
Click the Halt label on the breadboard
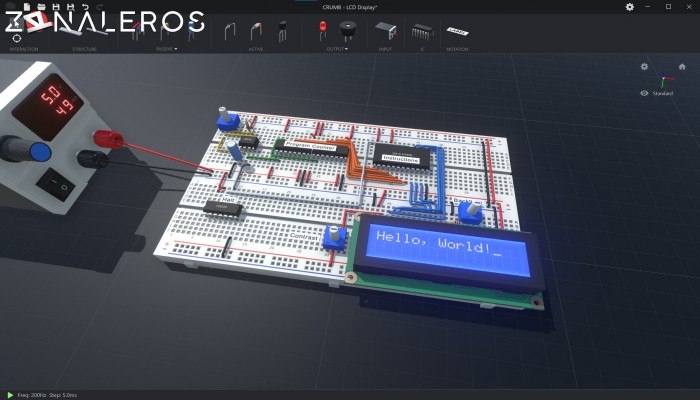[228, 199]
